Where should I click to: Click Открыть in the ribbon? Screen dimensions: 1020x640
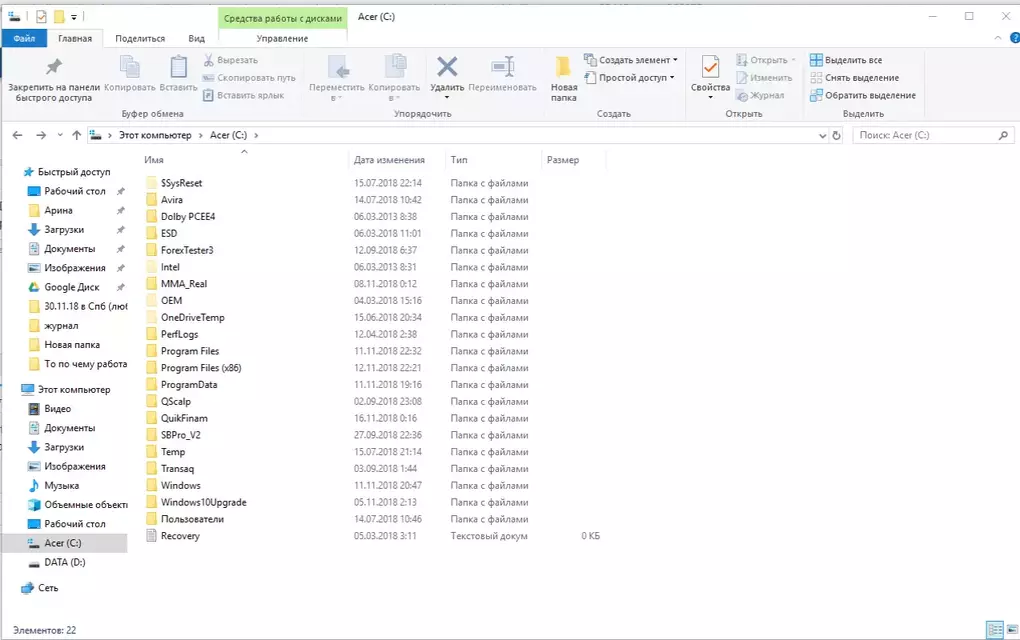768,60
